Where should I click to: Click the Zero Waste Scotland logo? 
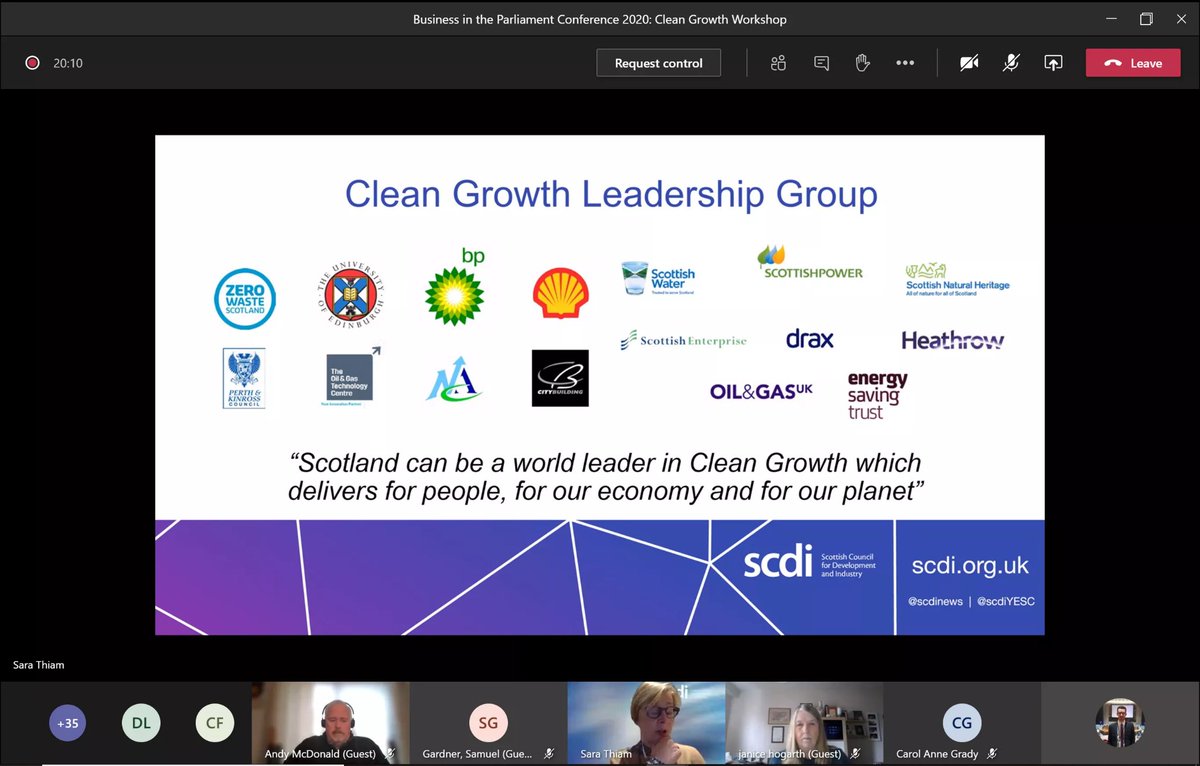click(x=245, y=299)
